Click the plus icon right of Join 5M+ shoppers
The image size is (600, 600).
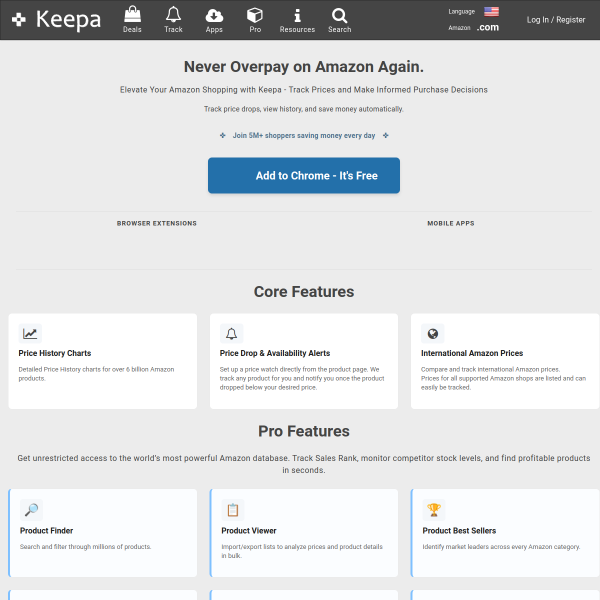tap(386, 135)
